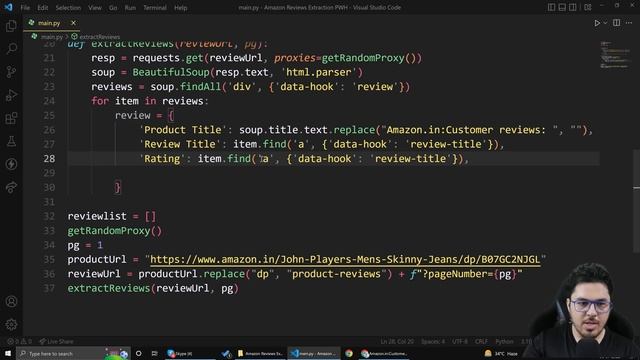The height and width of the screenshot is (360, 640).
Task: Open Cortana circle on taskbar
Action: pyautogui.click(x=139, y=353)
